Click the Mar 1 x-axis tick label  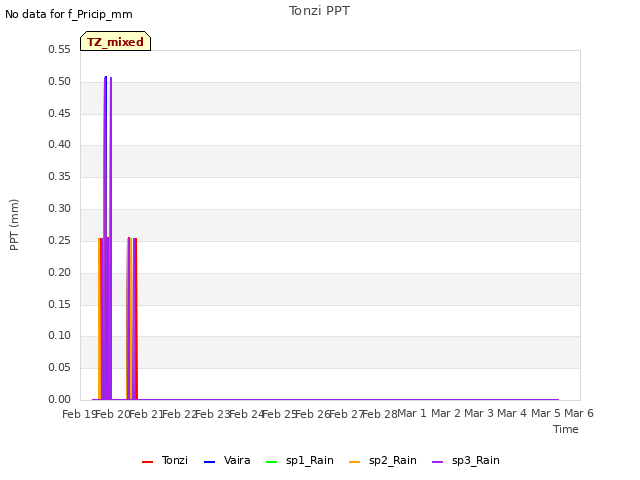pyautogui.click(x=412, y=413)
